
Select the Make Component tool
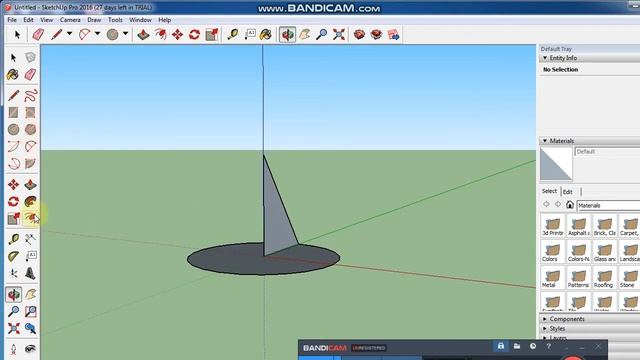pos(30,57)
